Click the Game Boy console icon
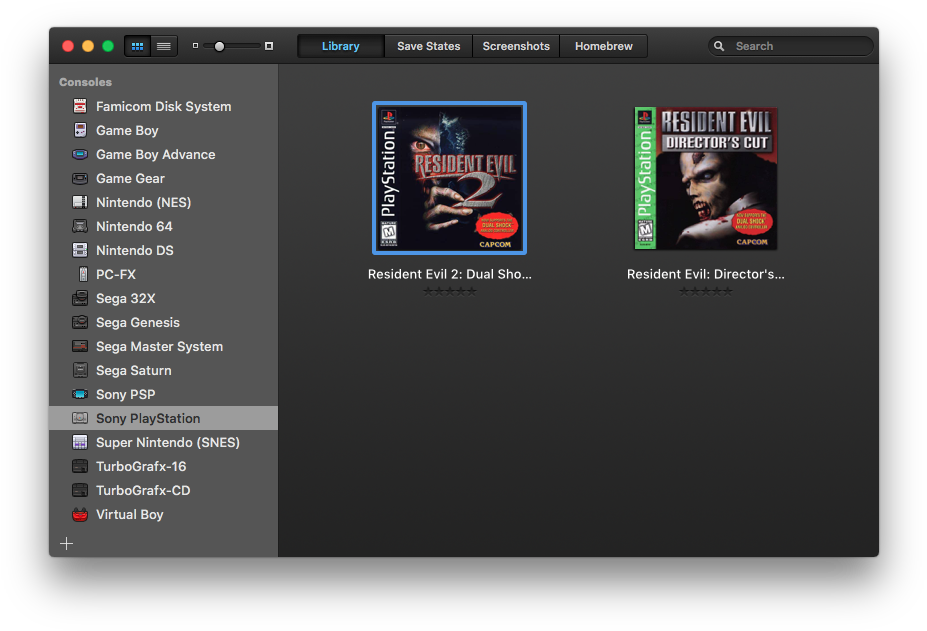 click(x=80, y=130)
